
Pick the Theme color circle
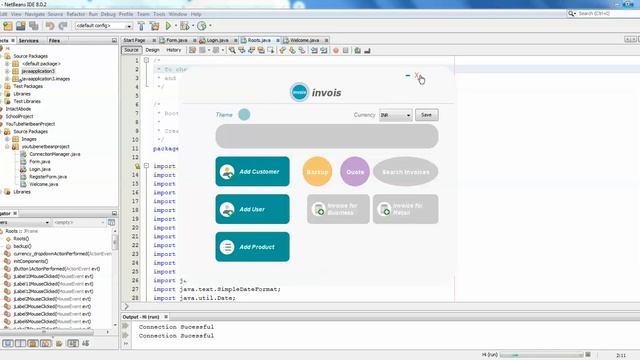pyautogui.click(x=244, y=115)
